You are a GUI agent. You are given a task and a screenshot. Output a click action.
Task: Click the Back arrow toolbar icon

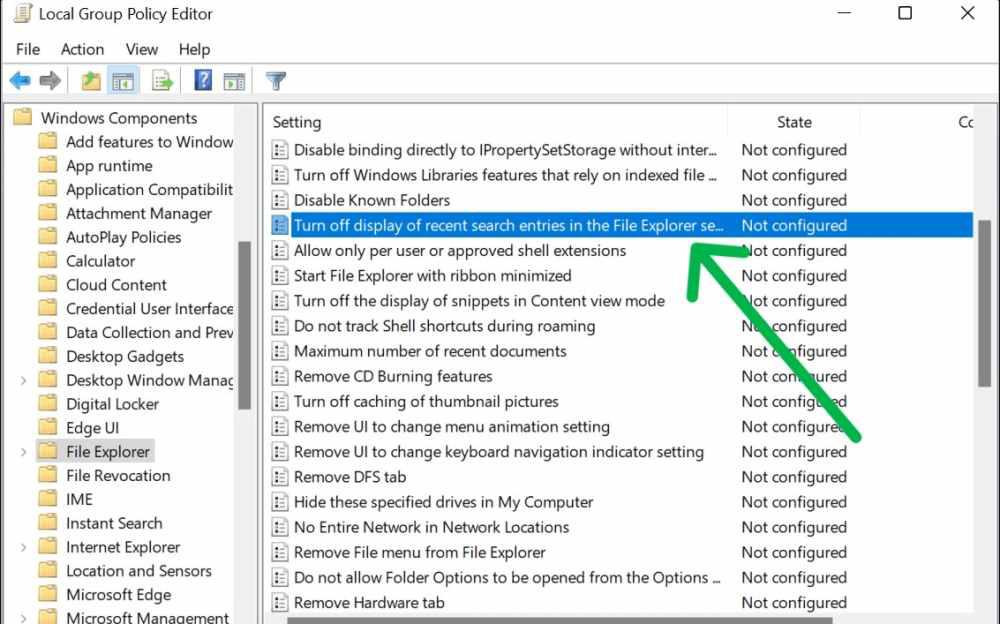(x=20, y=81)
